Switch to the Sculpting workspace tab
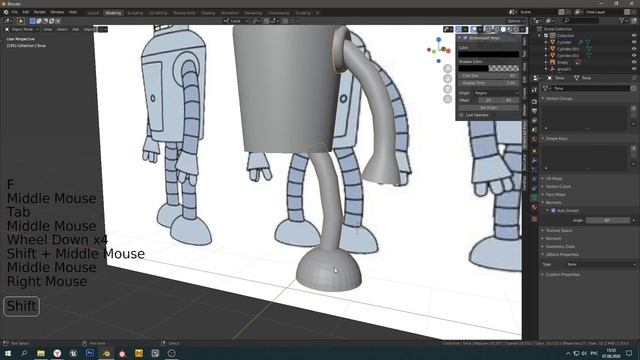This screenshot has height=360, width=640. click(x=135, y=13)
